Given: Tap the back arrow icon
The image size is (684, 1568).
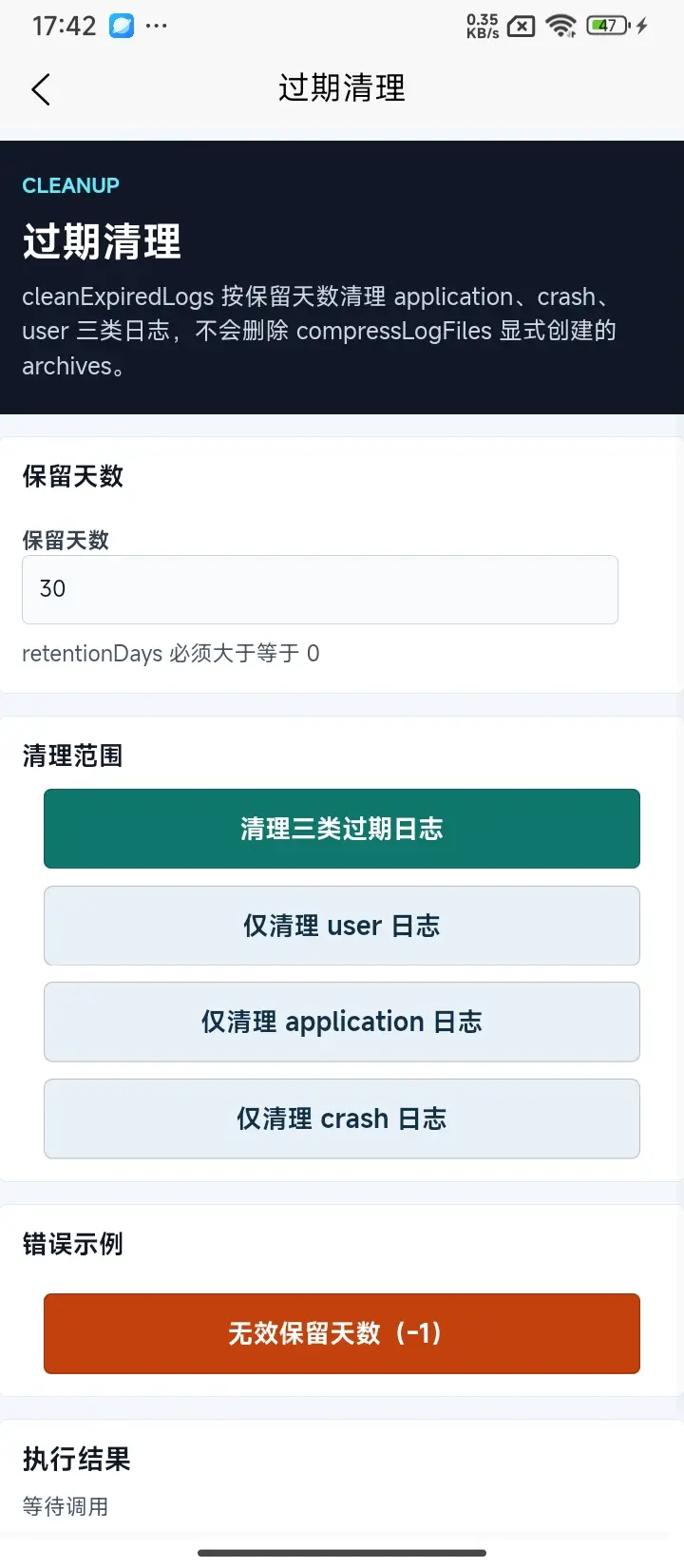Looking at the screenshot, I should (x=40, y=89).
